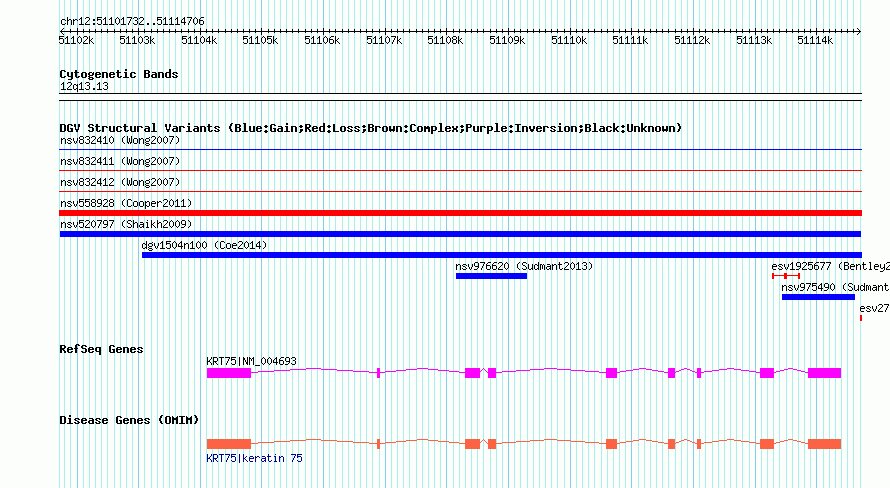Click the first magenta KRT75 RefSeq exon
Viewport: 890px width, 488px height.
point(229,373)
